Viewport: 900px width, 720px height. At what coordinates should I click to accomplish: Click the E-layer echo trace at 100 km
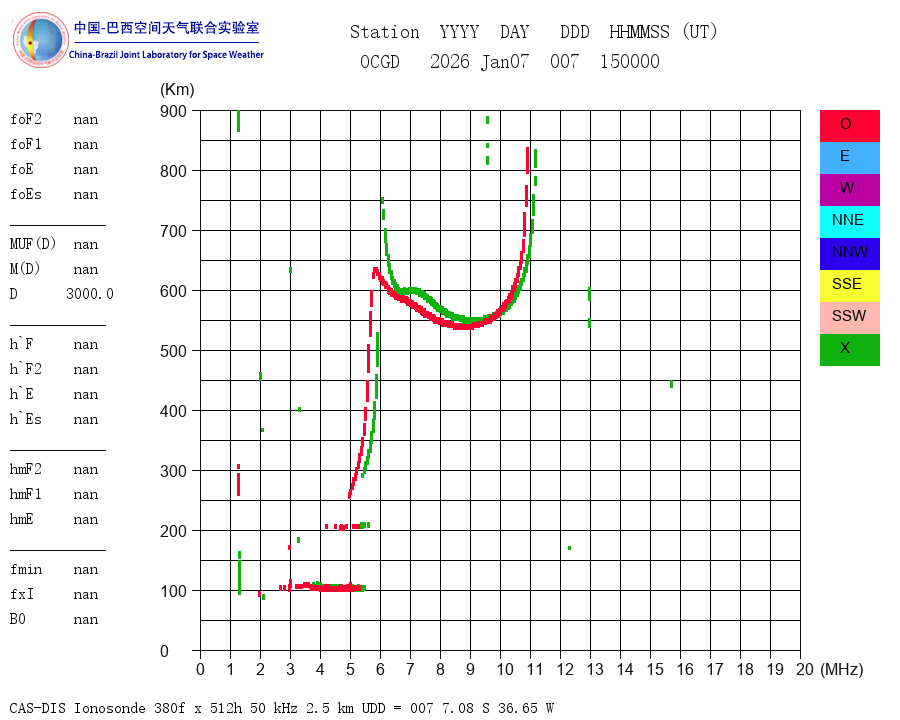pyautogui.click(x=321, y=587)
